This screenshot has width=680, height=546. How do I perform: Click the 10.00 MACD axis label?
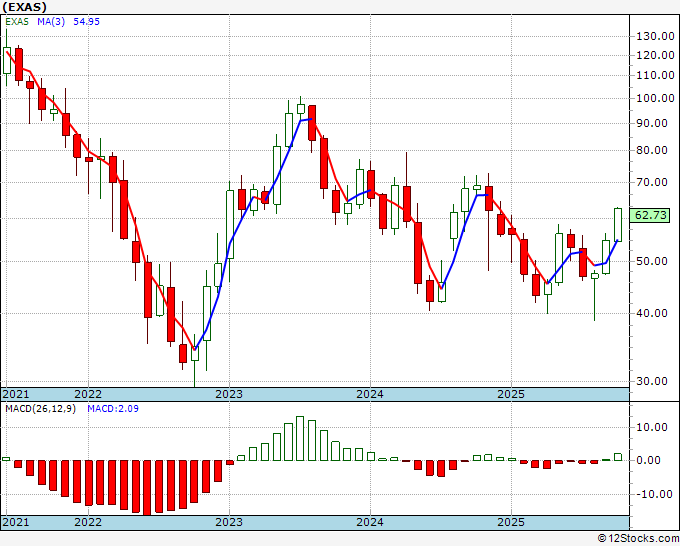point(652,427)
